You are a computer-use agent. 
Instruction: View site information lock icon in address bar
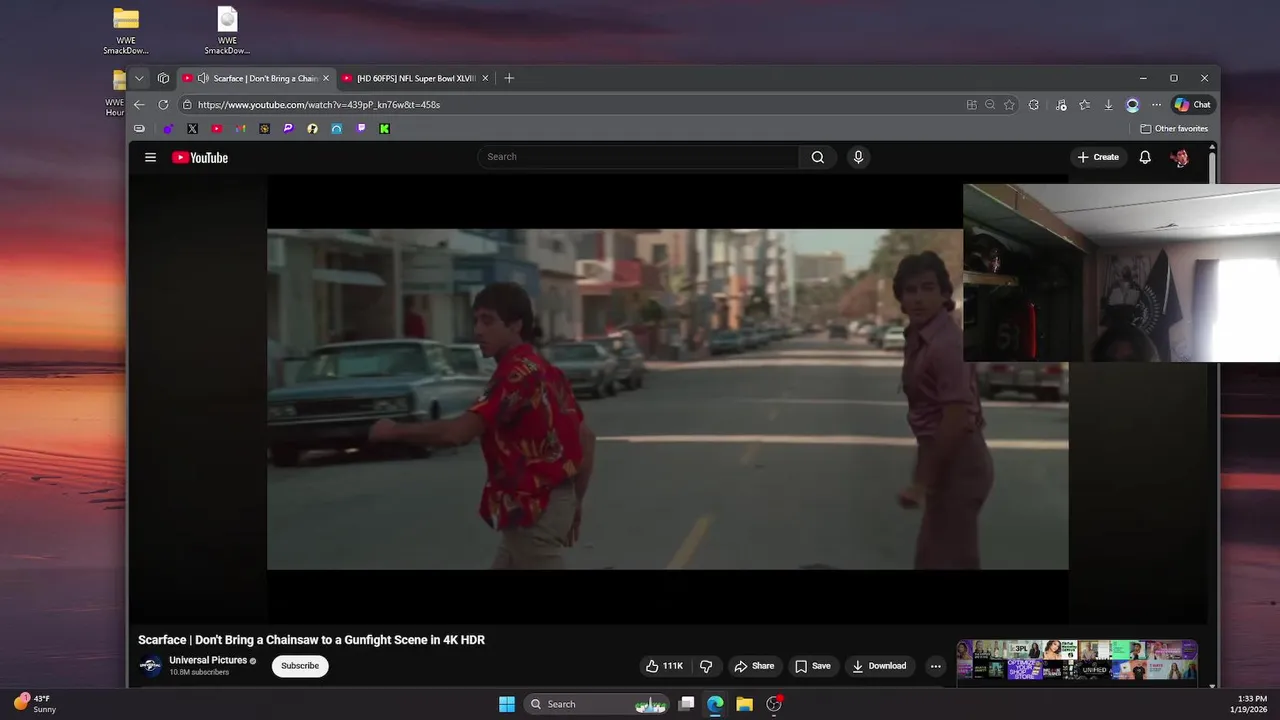tap(187, 104)
